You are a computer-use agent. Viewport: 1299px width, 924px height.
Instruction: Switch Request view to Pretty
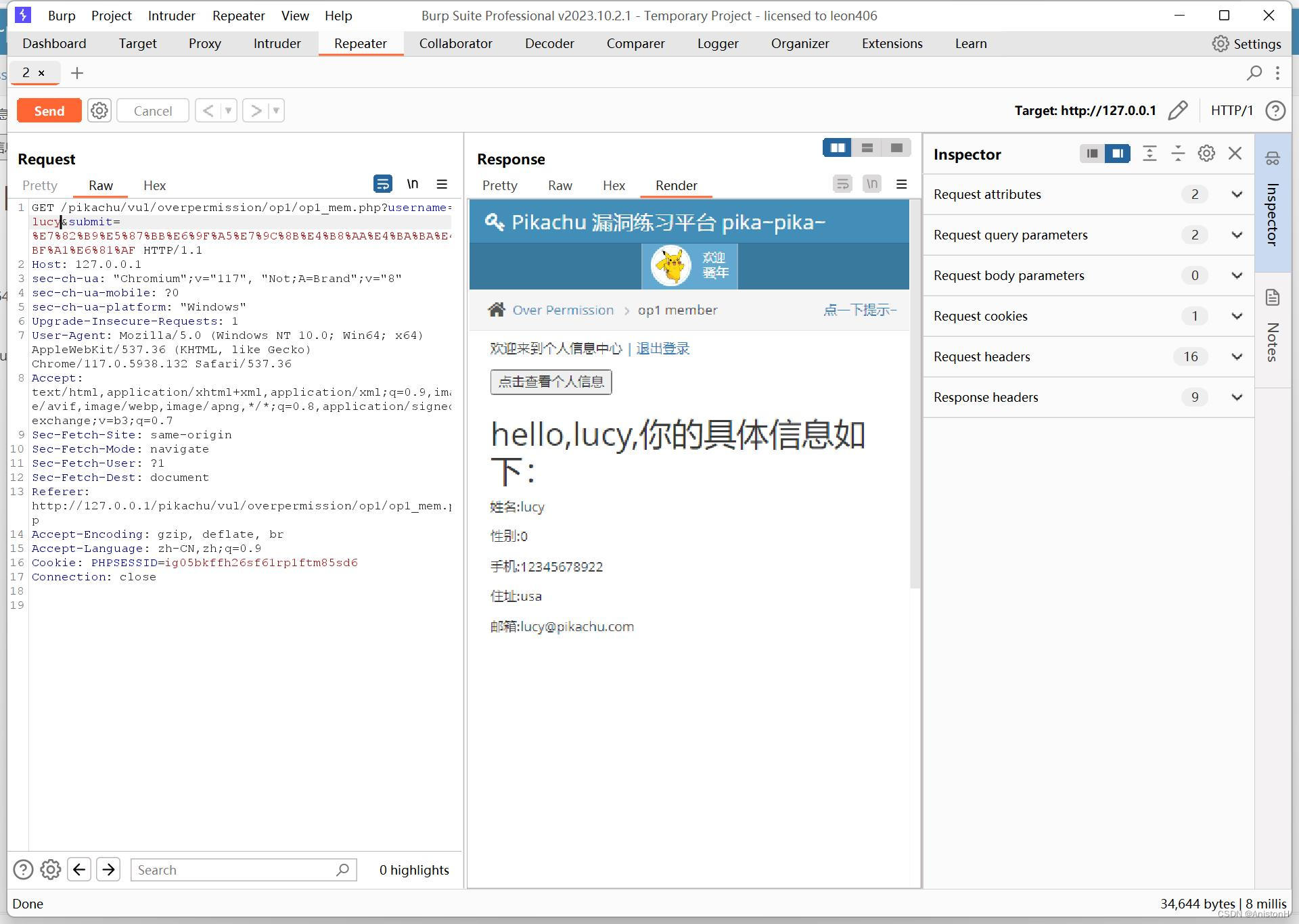coord(40,185)
